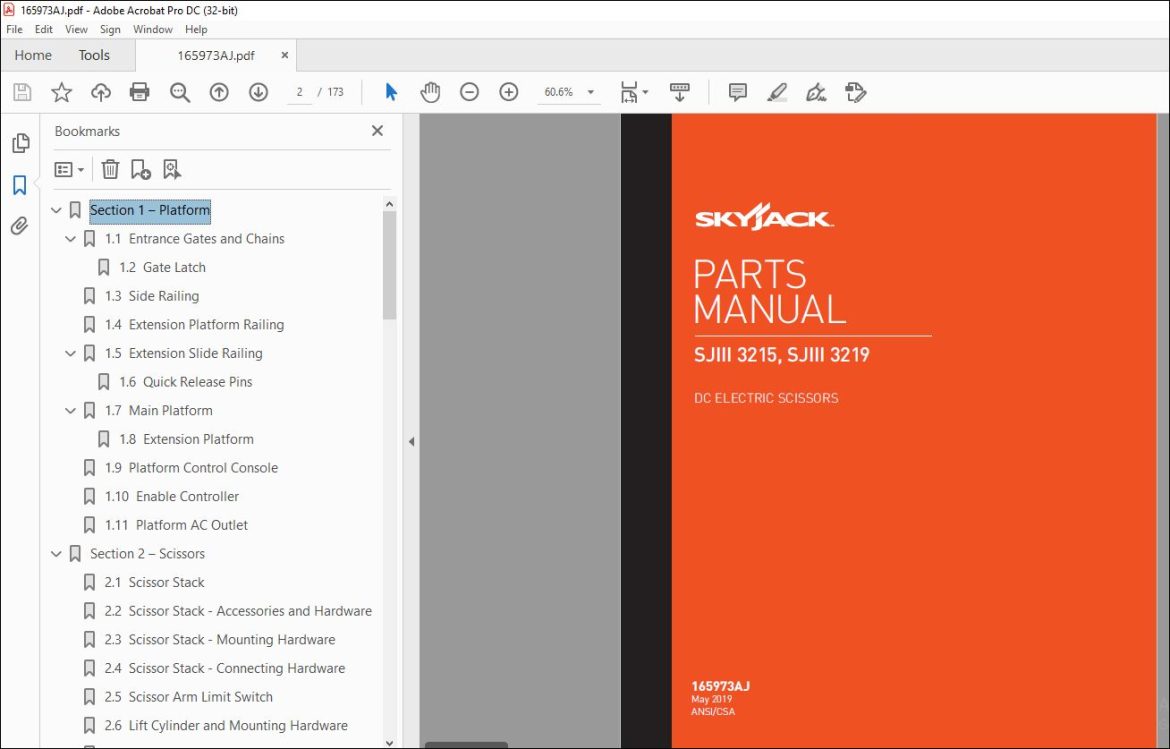Select the 1.6 Quick Release Pins bookmark
1170x749 pixels.
click(185, 382)
